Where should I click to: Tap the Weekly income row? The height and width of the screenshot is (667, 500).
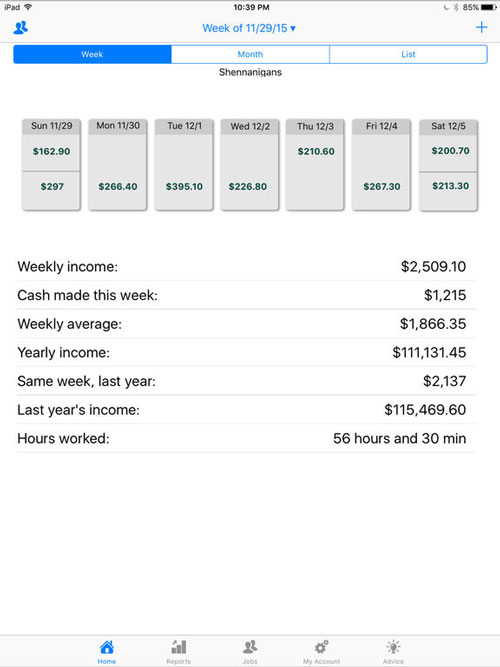tap(246, 267)
